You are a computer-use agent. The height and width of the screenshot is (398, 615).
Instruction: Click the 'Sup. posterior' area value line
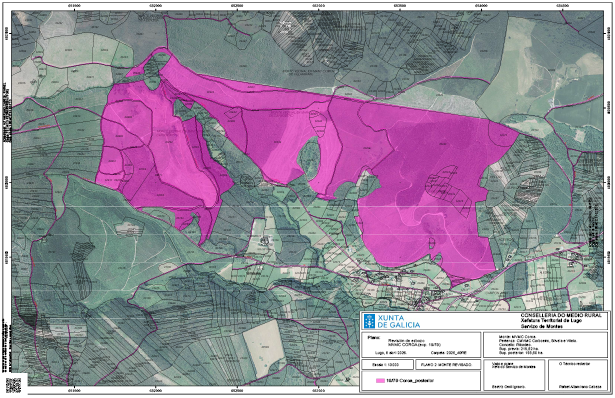coord(521,353)
